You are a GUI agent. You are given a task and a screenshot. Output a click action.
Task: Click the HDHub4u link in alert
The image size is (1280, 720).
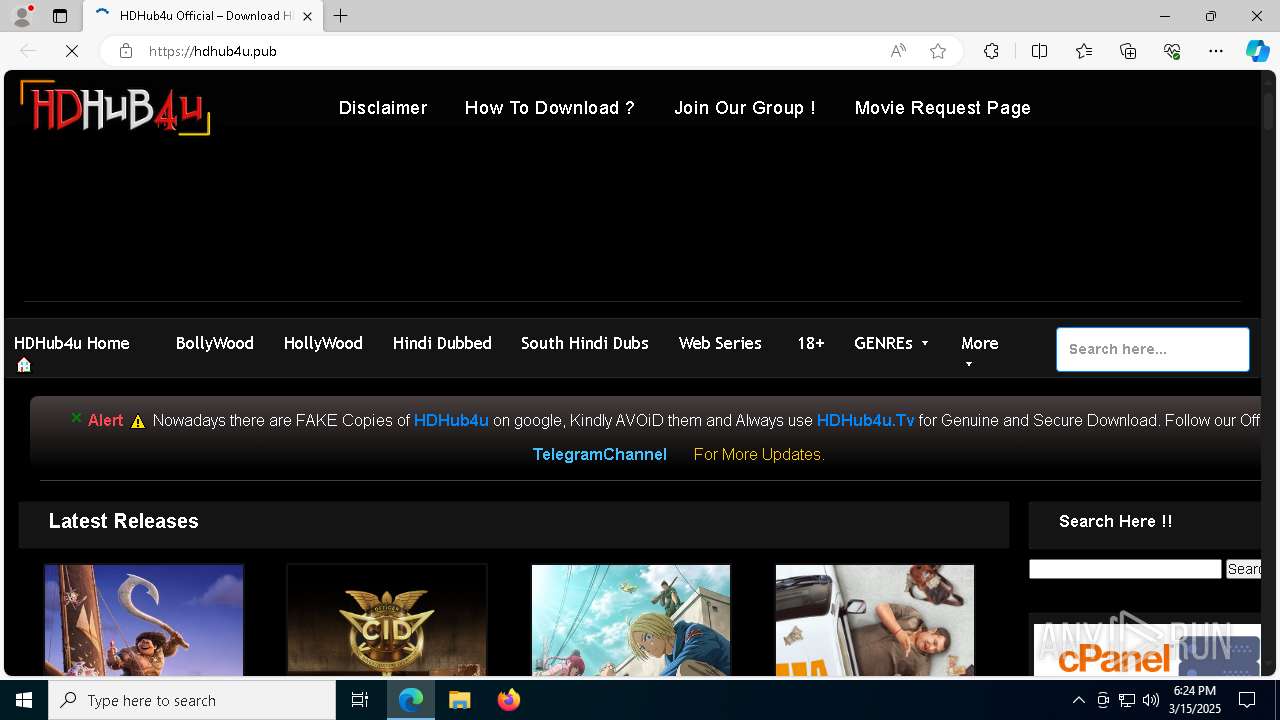tap(451, 421)
